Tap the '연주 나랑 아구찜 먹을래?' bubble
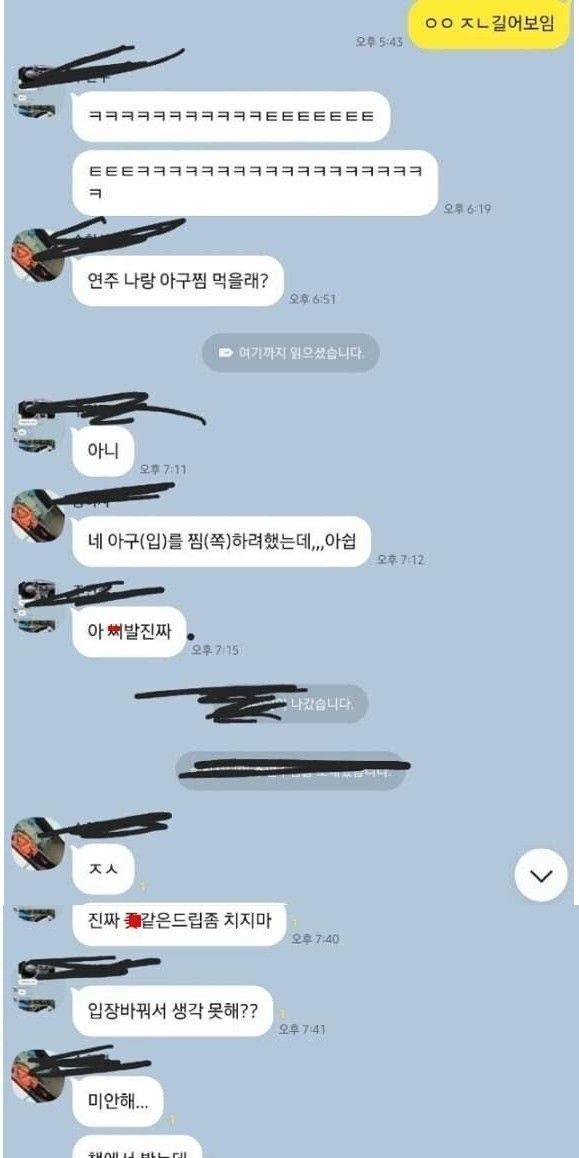Screen dimensions: 579x1158 click(178, 281)
